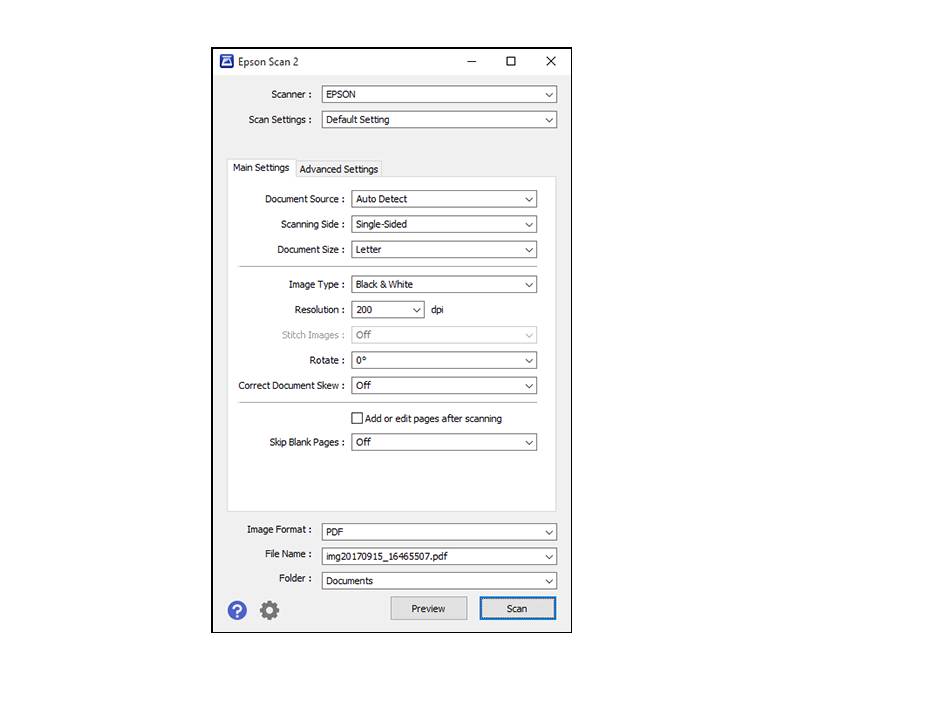Expand the Scan Settings dropdown
The height and width of the screenshot is (710, 950).
tap(439, 120)
